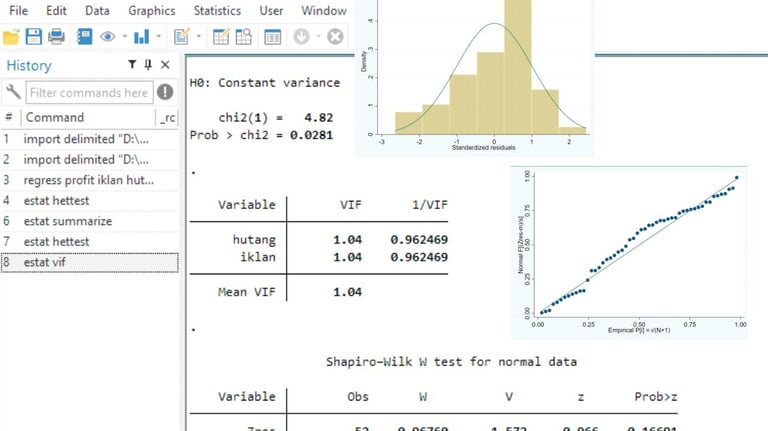Select history command number 2
The height and width of the screenshot is (431, 768).
[90, 160]
